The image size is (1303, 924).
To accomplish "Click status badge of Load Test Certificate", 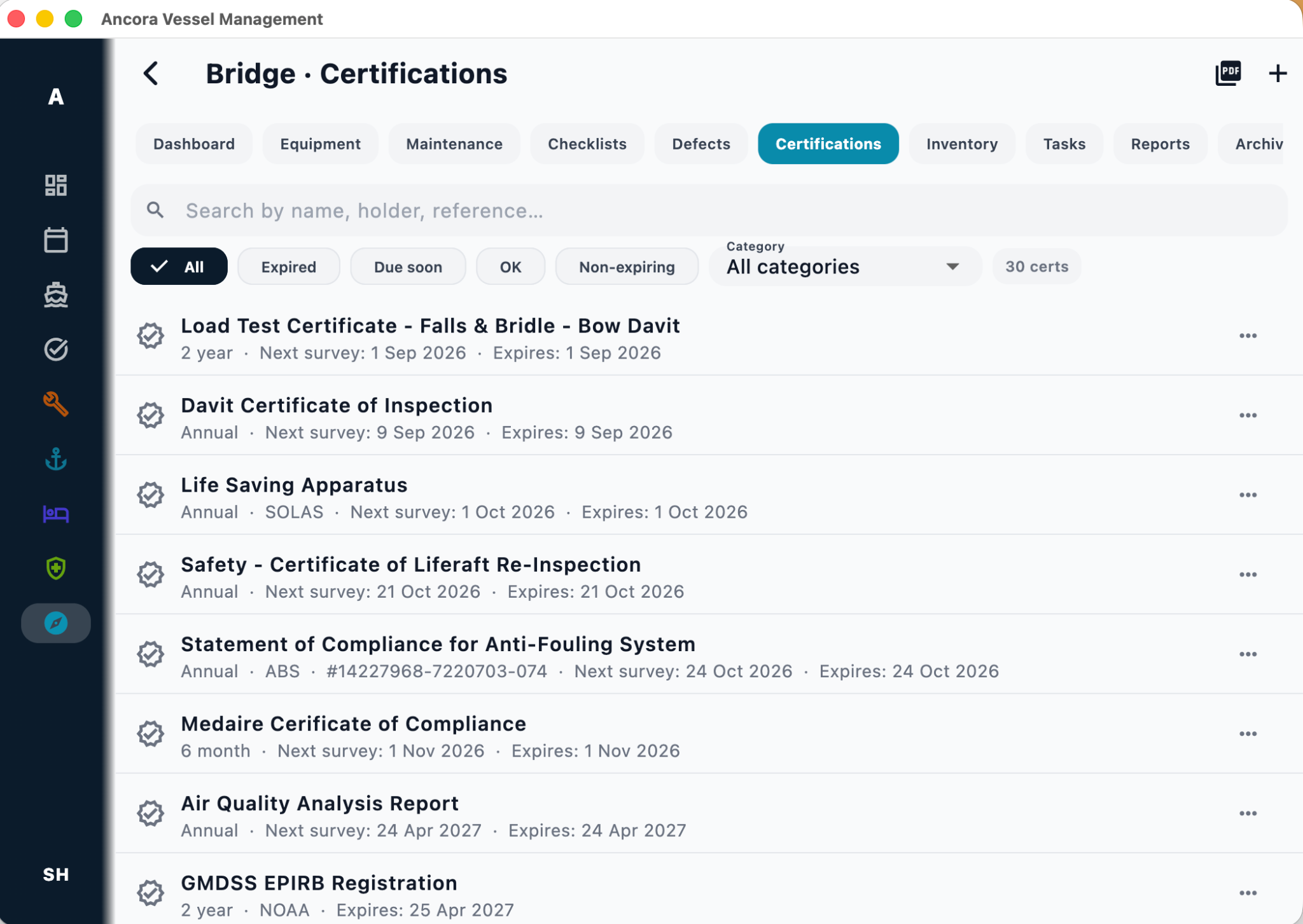I will 151,336.
